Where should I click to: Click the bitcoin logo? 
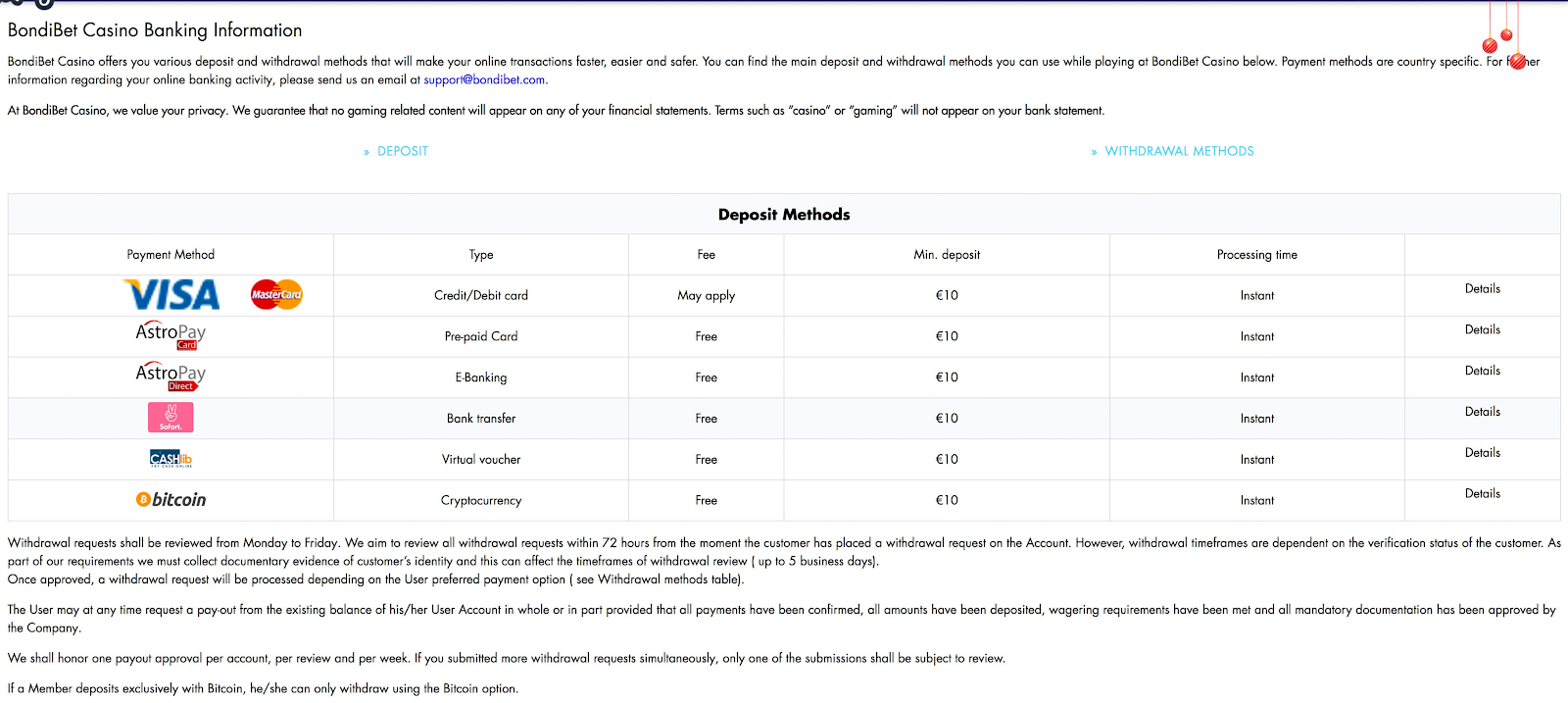pyautogui.click(x=171, y=500)
